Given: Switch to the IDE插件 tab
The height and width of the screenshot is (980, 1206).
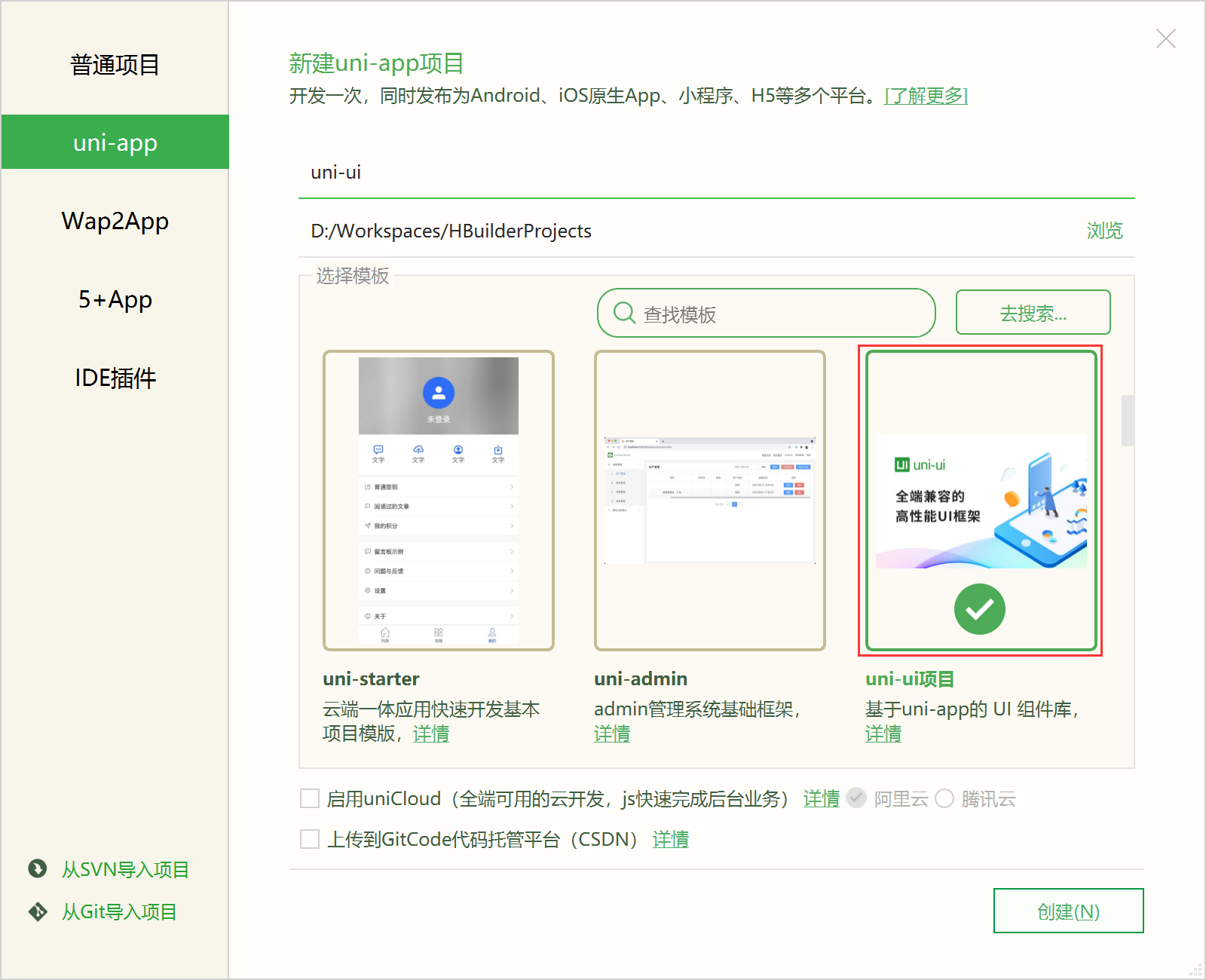Looking at the screenshot, I should coord(115,378).
